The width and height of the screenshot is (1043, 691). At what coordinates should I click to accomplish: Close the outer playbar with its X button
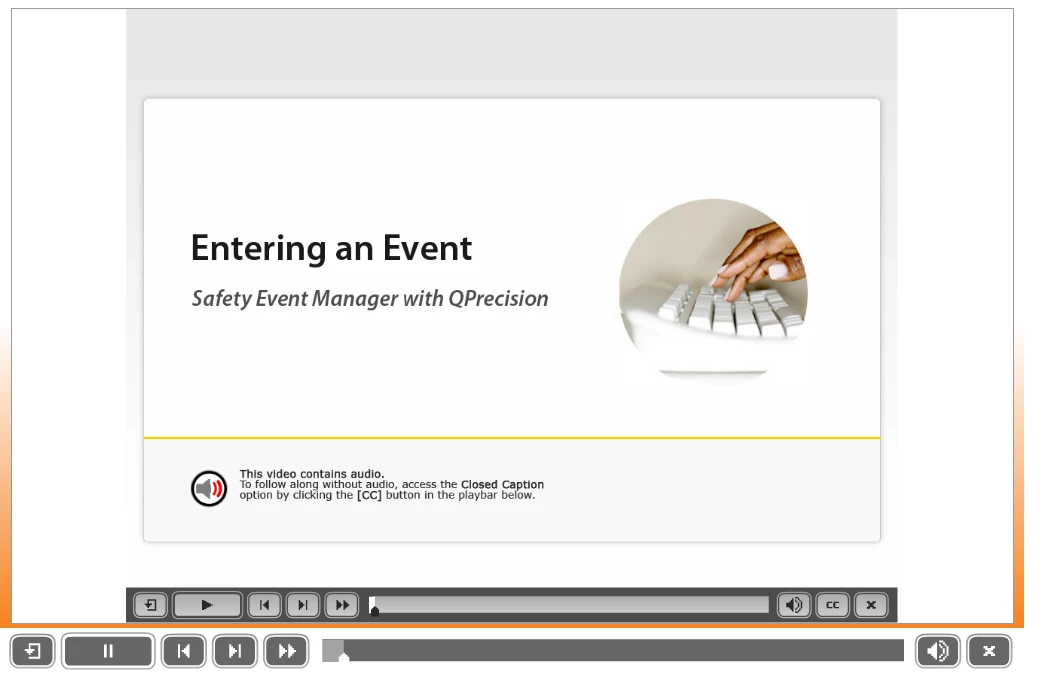[x=989, y=651]
